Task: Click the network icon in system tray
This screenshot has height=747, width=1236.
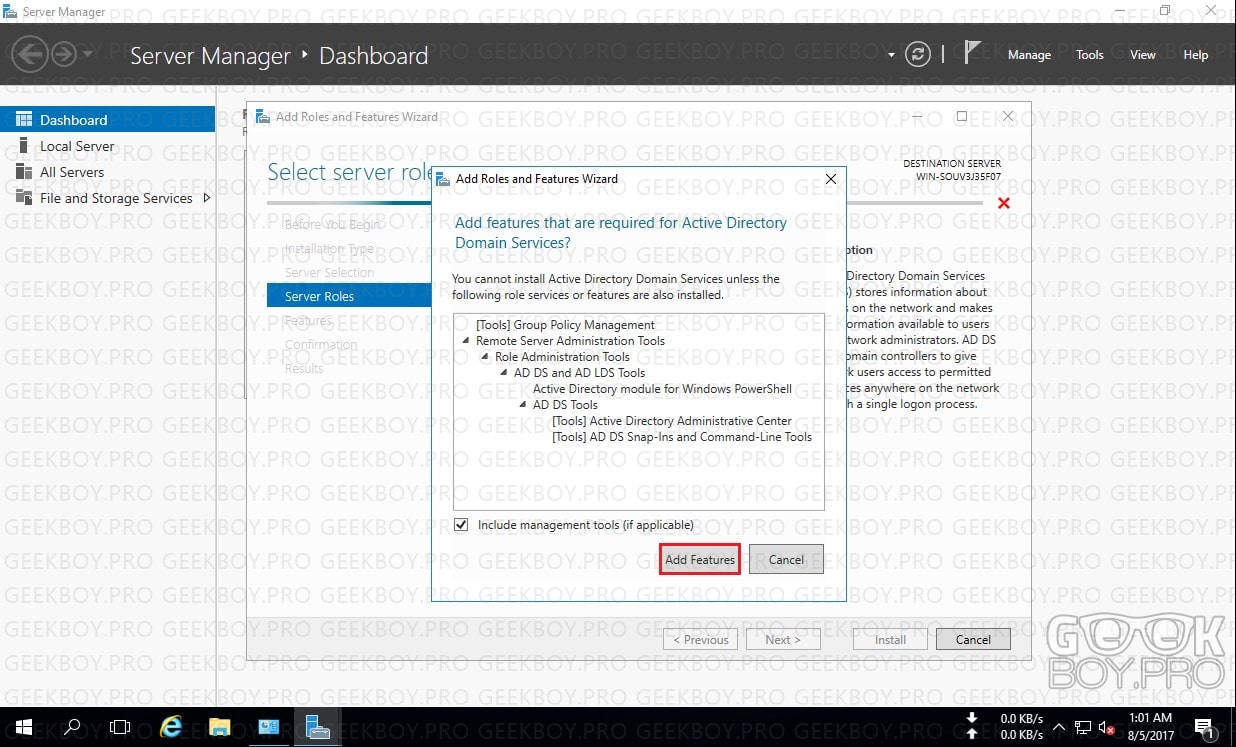Action: pyautogui.click(x=1083, y=727)
